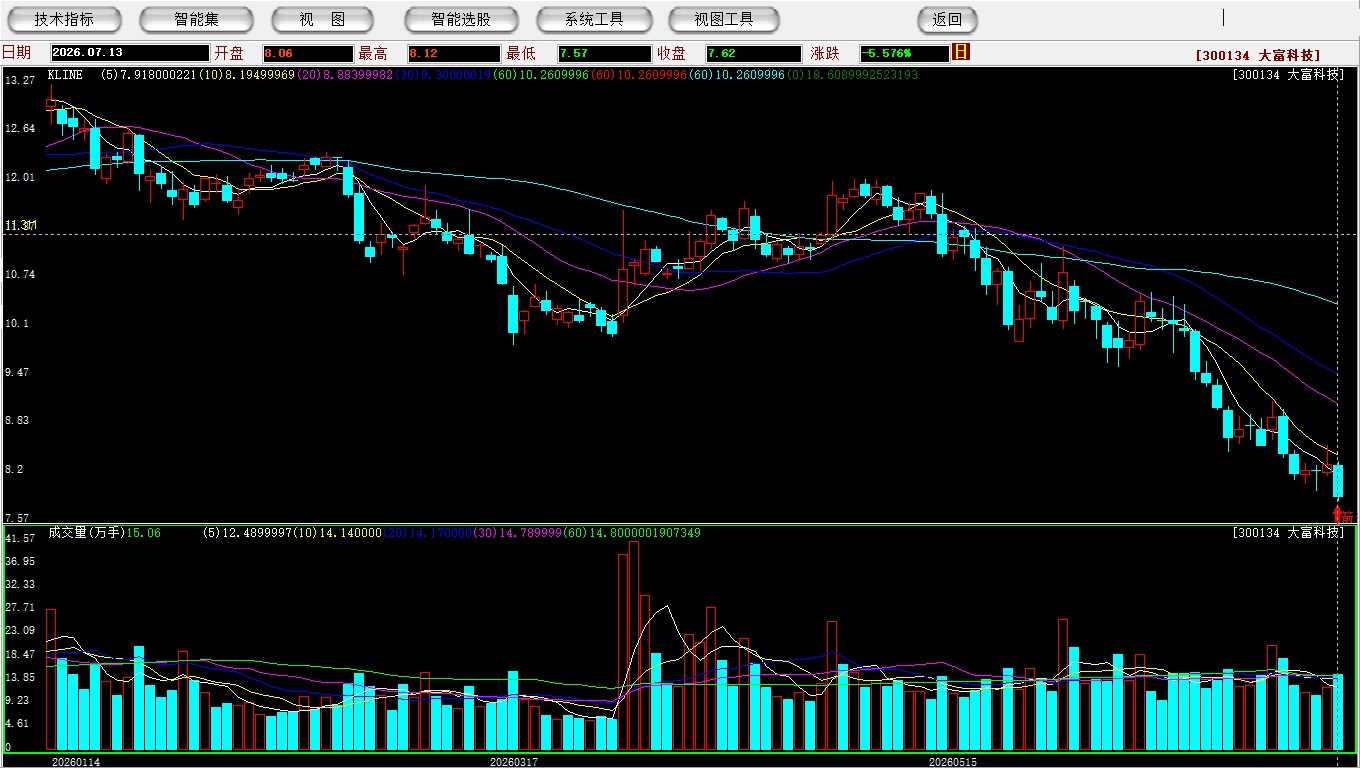Open the 视图工具 button
The width and height of the screenshot is (1360, 768).
tap(724, 19)
